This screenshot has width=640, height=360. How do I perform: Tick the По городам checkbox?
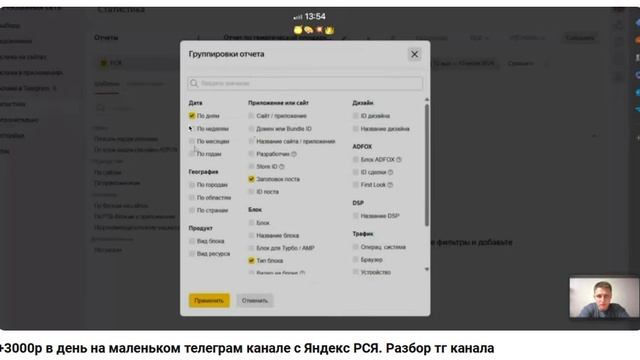coord(192,185)
